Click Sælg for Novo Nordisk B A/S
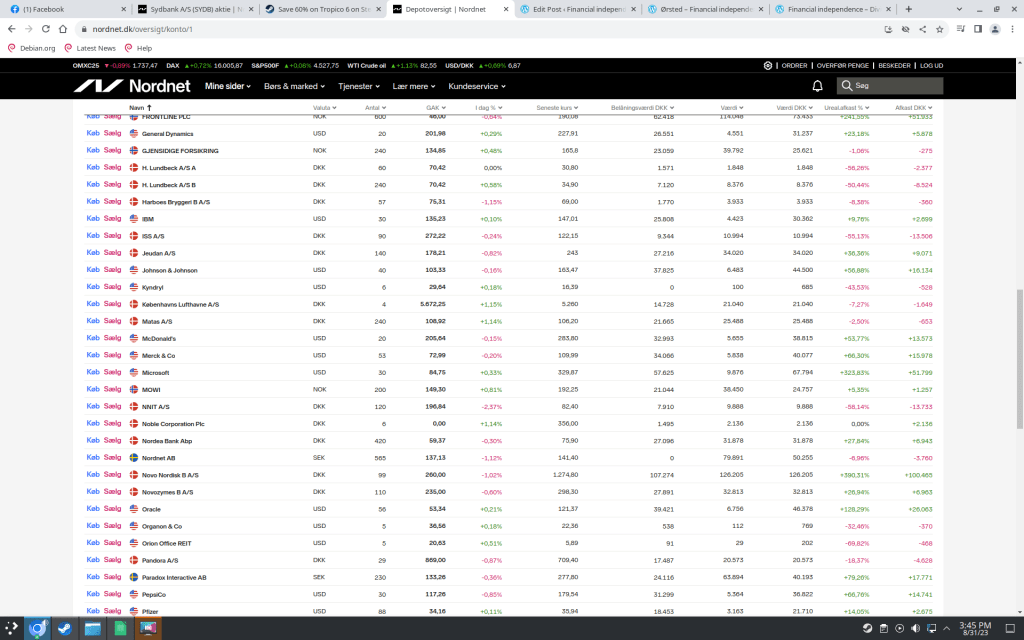The image size is (1024, 640). point(112,475)
